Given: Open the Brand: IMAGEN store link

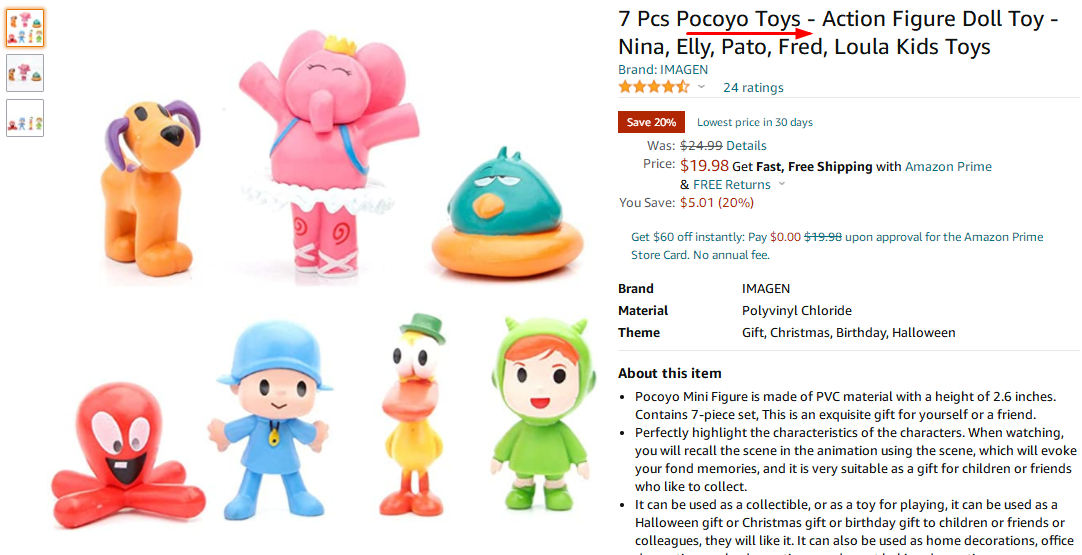Looking at the screenshot, I should coord(663,70).
